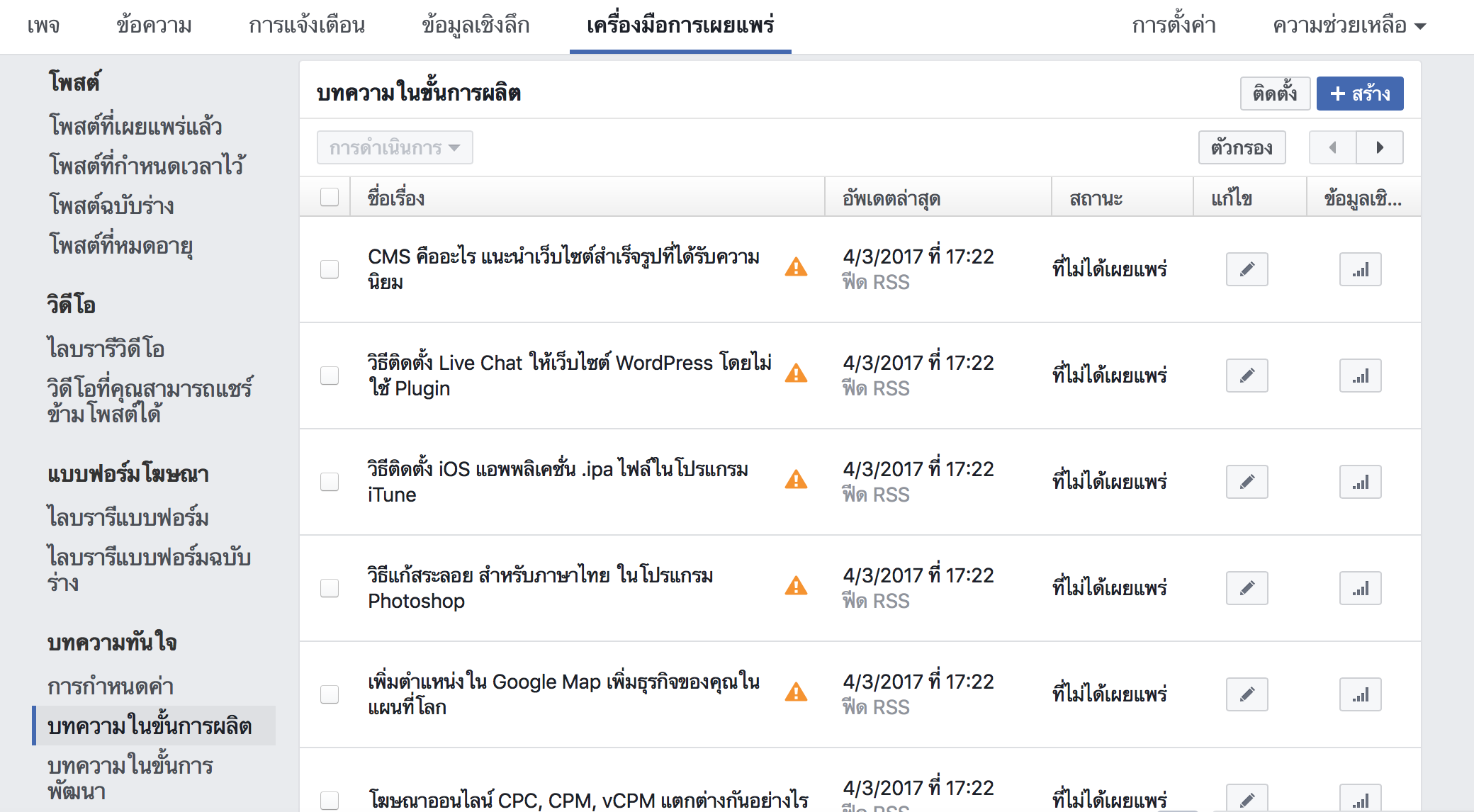Open โพสต์ที่เผยแพร่แล้ว in sidebar
Viewport: 1474px width, 812px height.
tap(135, 126)
